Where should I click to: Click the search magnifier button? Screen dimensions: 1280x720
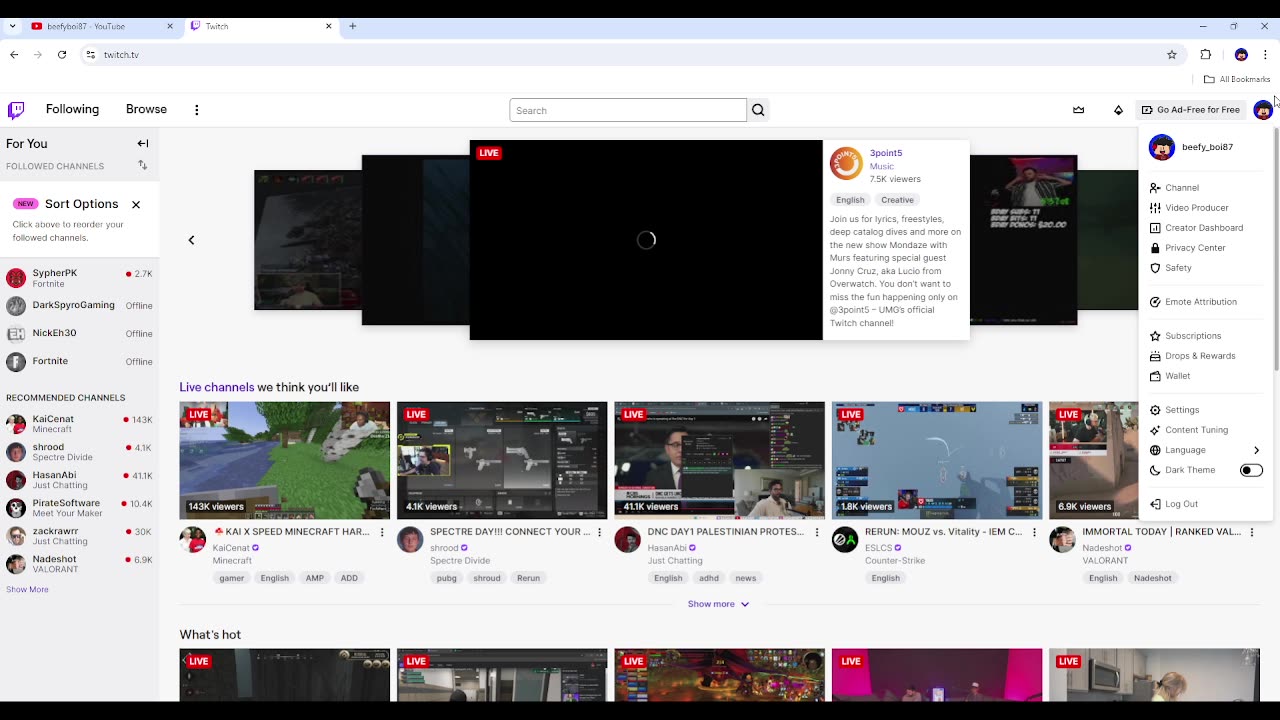[758, 110]
